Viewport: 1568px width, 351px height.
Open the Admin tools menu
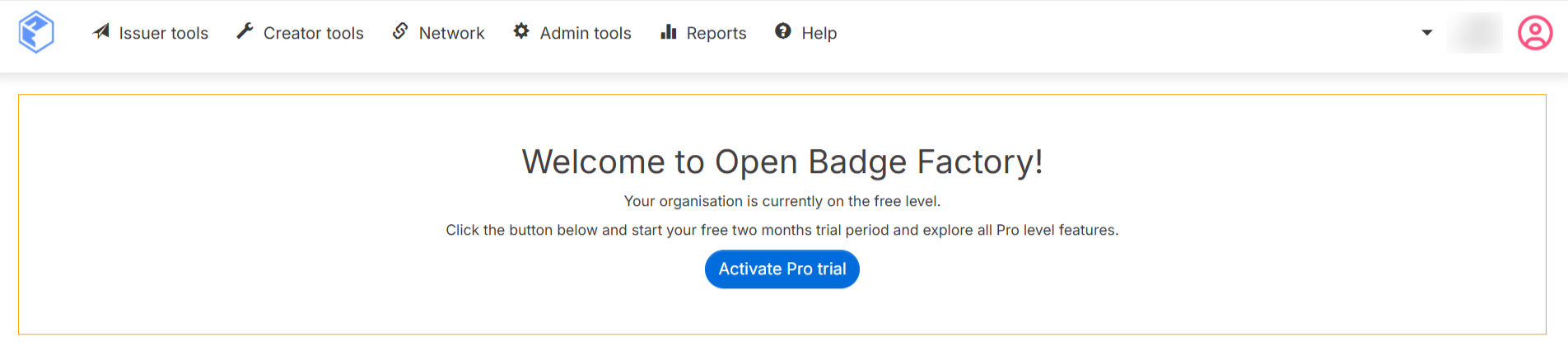586,33
